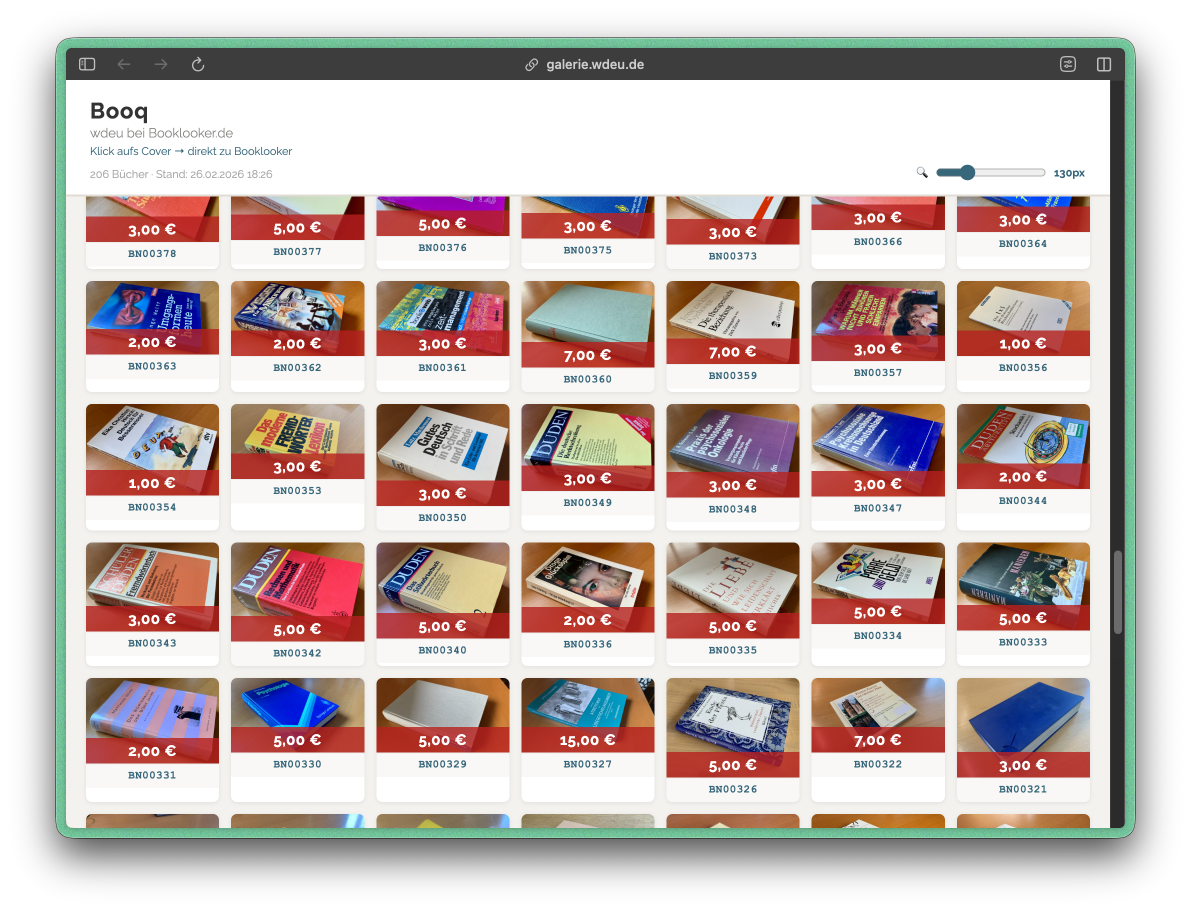The width and height of the screenshot is (1191, 912).
Task: Open book cover BN00334
Action: tap(877, 583)
